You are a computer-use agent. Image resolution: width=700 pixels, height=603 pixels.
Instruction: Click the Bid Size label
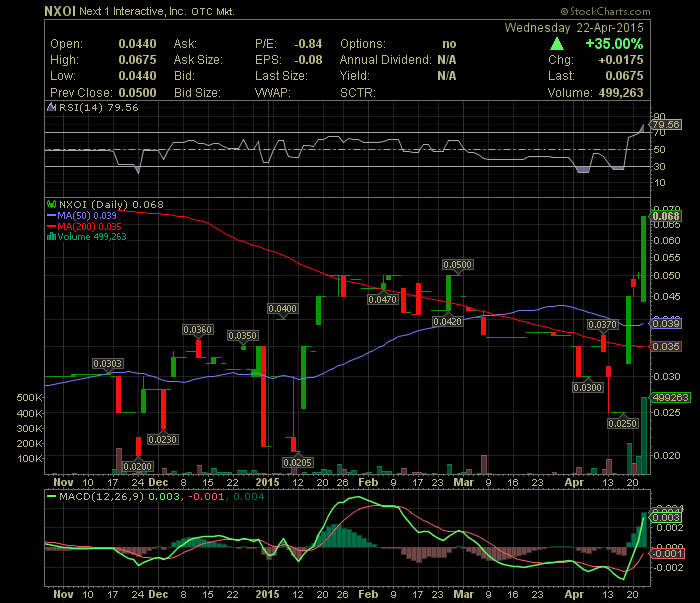coord(197,93)
